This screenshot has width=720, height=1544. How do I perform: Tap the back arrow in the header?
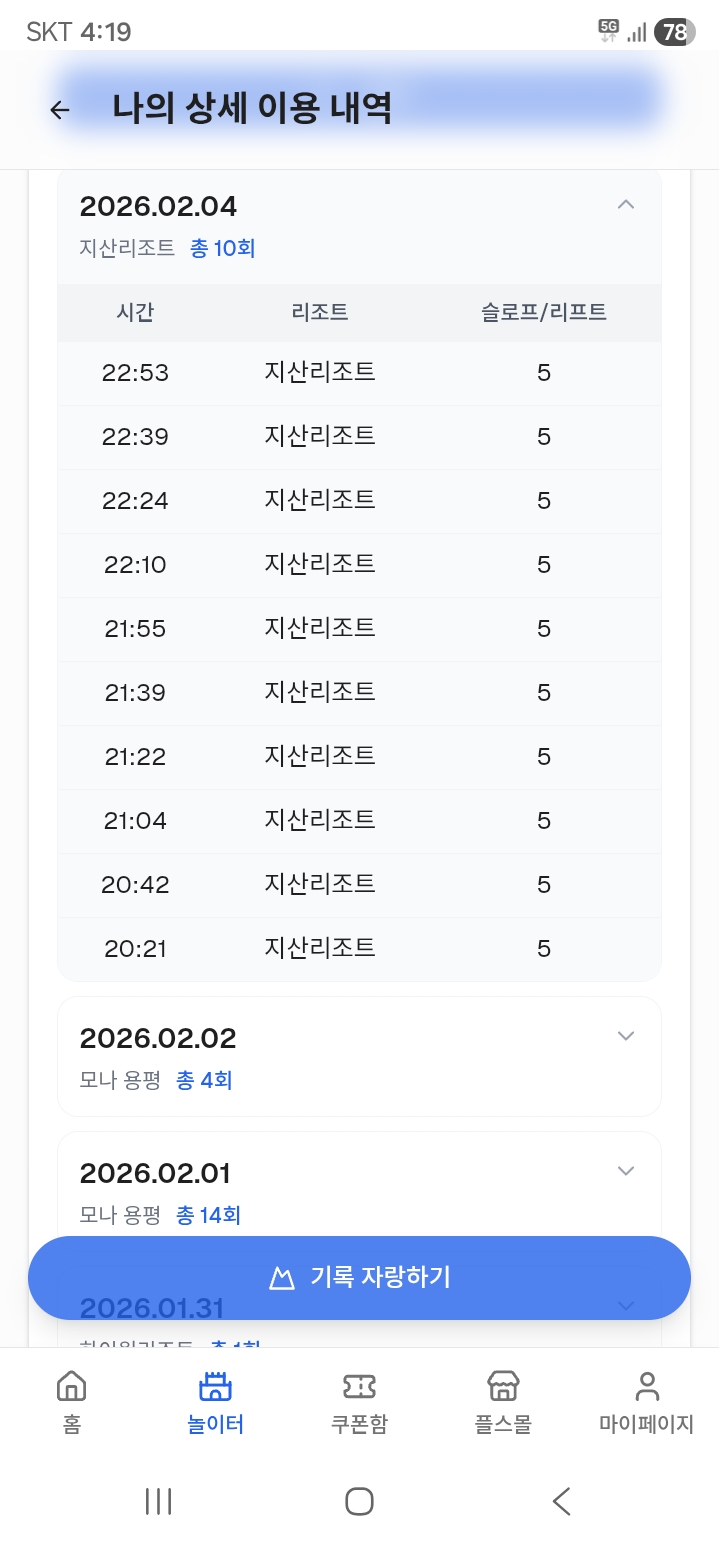pos(60,110)
